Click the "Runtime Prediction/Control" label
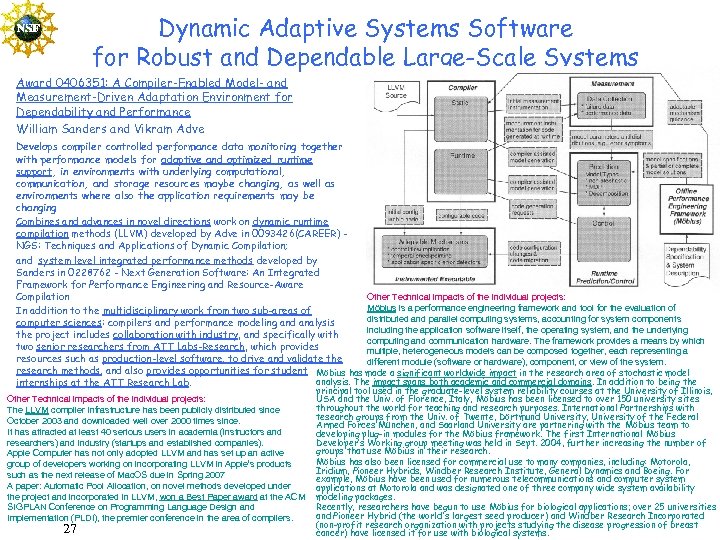This screenshot has height=540, width=720. point(604,277)
